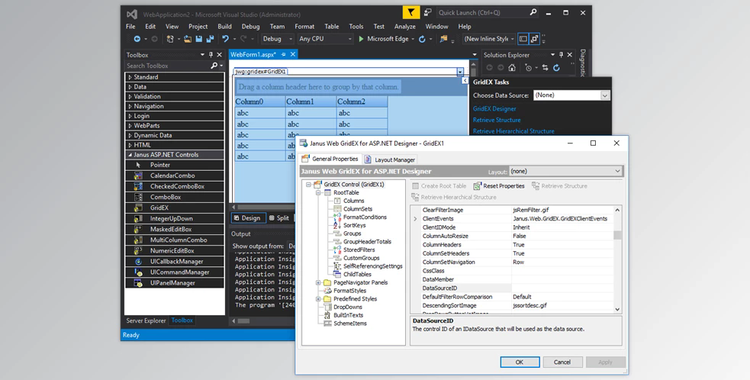The image size is (750, 380).
Task: Open the Choose Data Source dropdown
Action: coord(605,95)
